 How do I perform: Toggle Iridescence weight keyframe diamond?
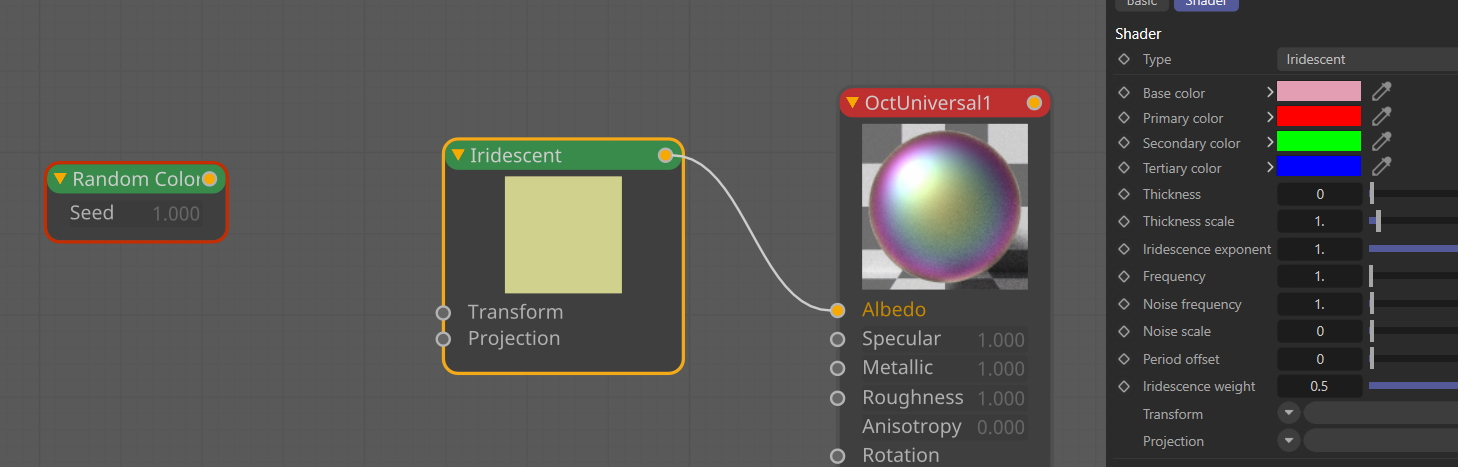(x=1124, y=386)
